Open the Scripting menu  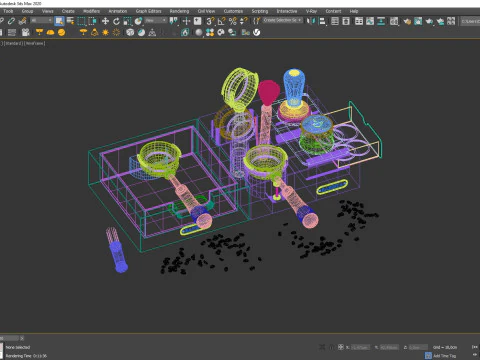(x=260, y=11)
